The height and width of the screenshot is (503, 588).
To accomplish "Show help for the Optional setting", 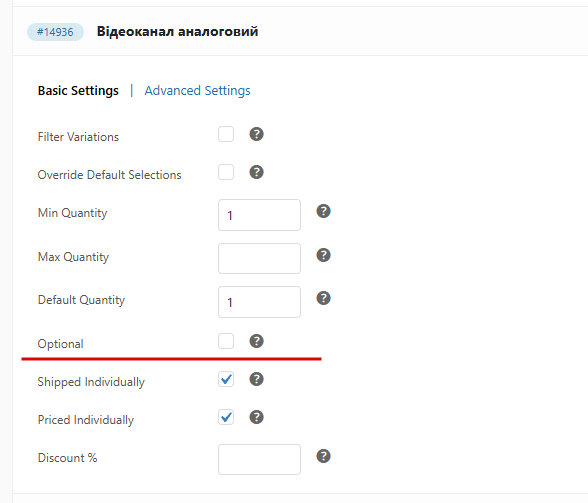I will 256,341.
